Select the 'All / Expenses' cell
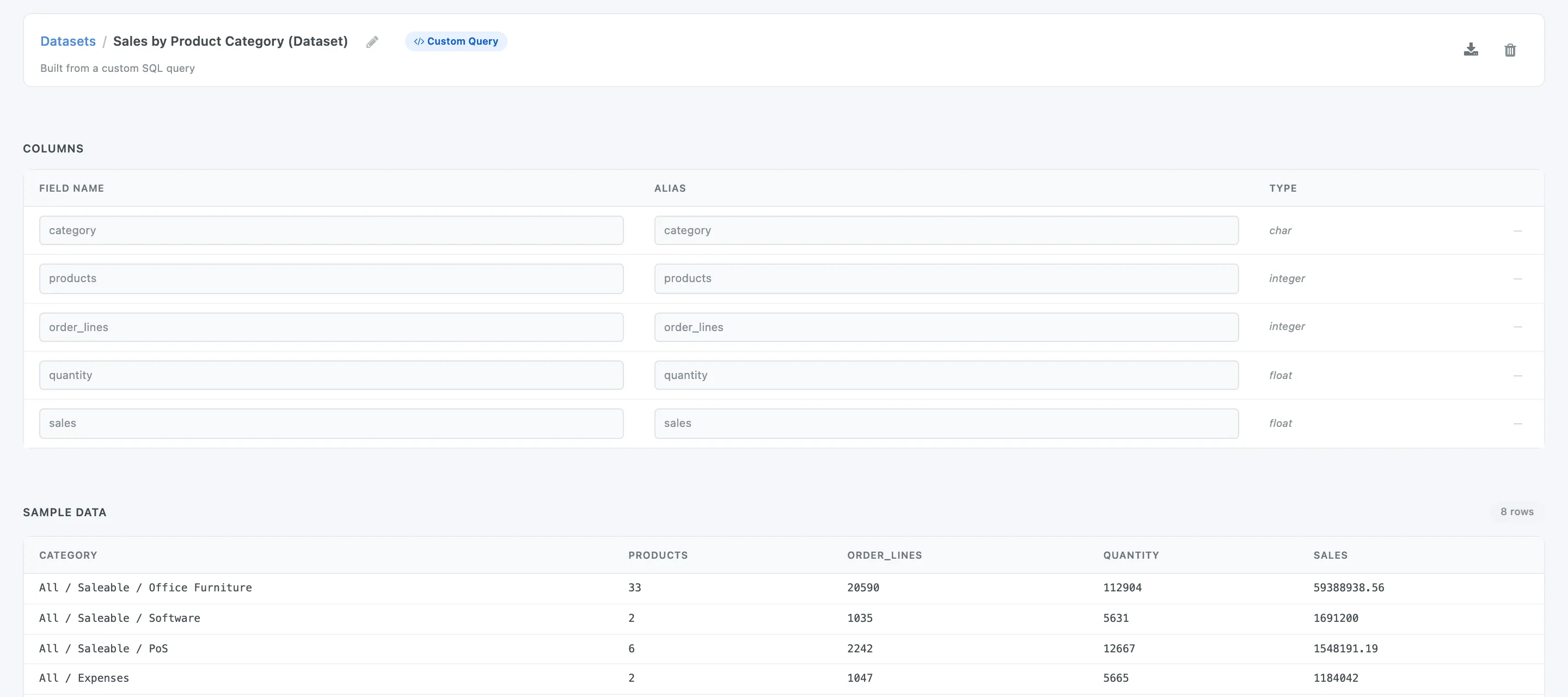1568x697 pixels. point(84,677)
